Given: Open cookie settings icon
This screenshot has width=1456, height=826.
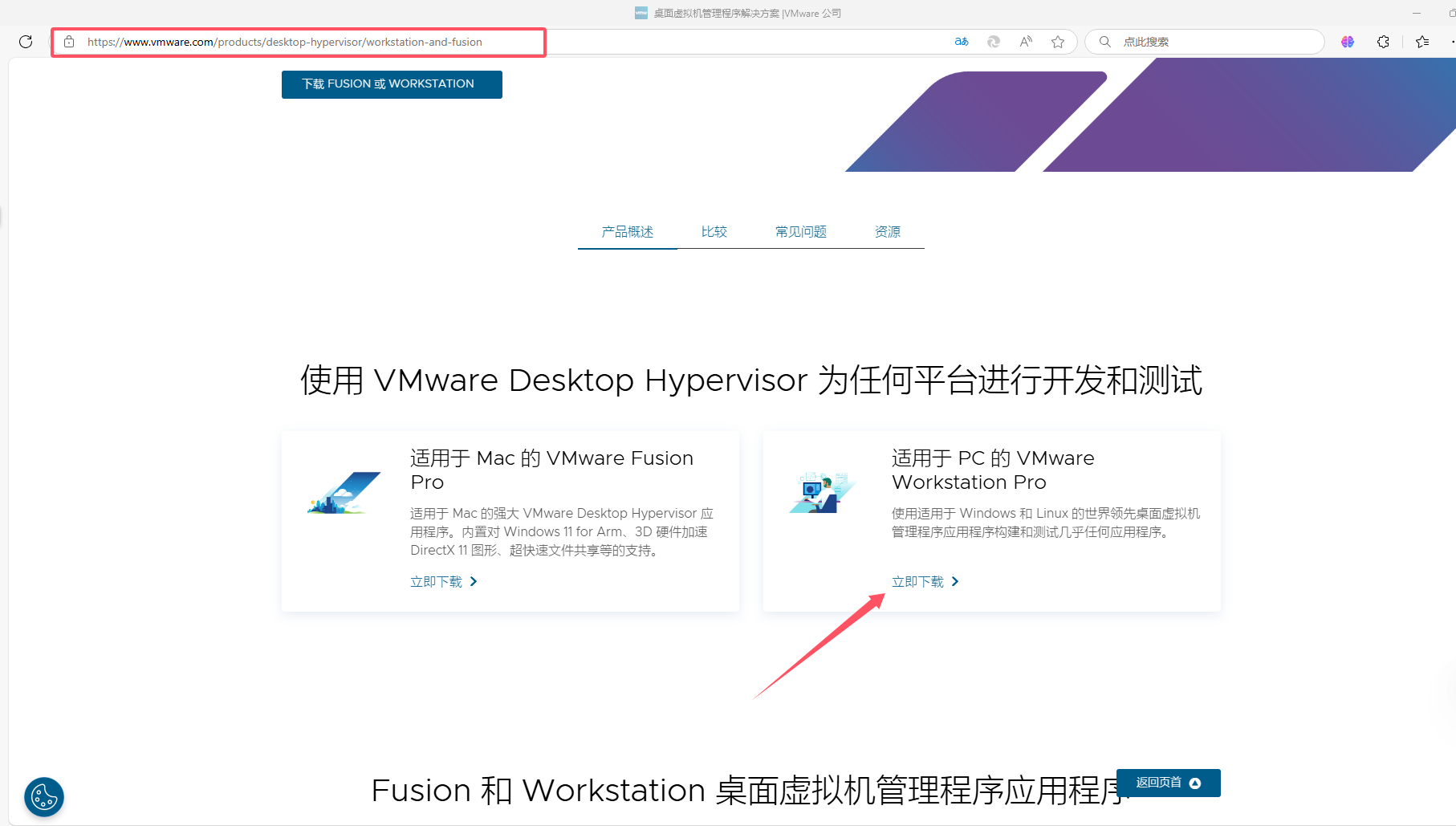Looking at the screenshot, I should (44, 797).
